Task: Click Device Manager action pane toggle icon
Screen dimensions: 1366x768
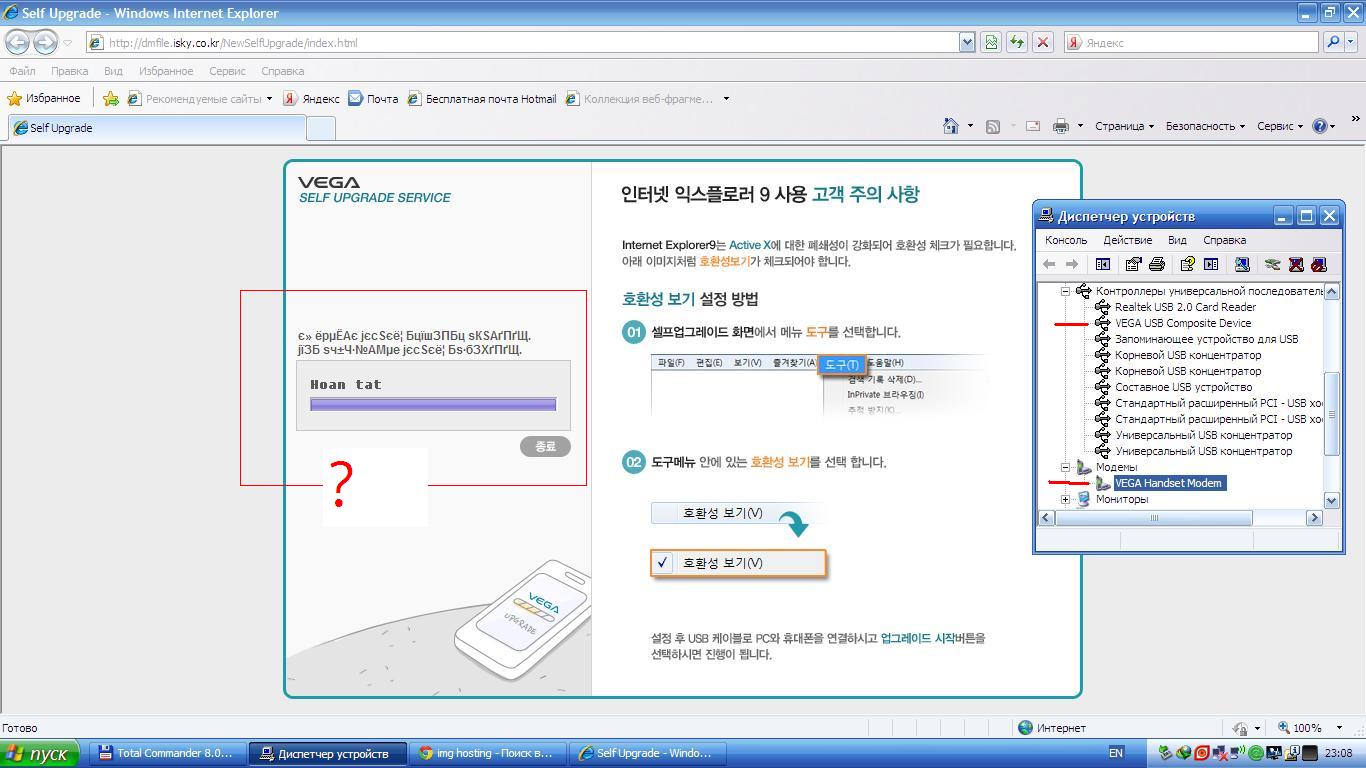Action: [1211, 264]
